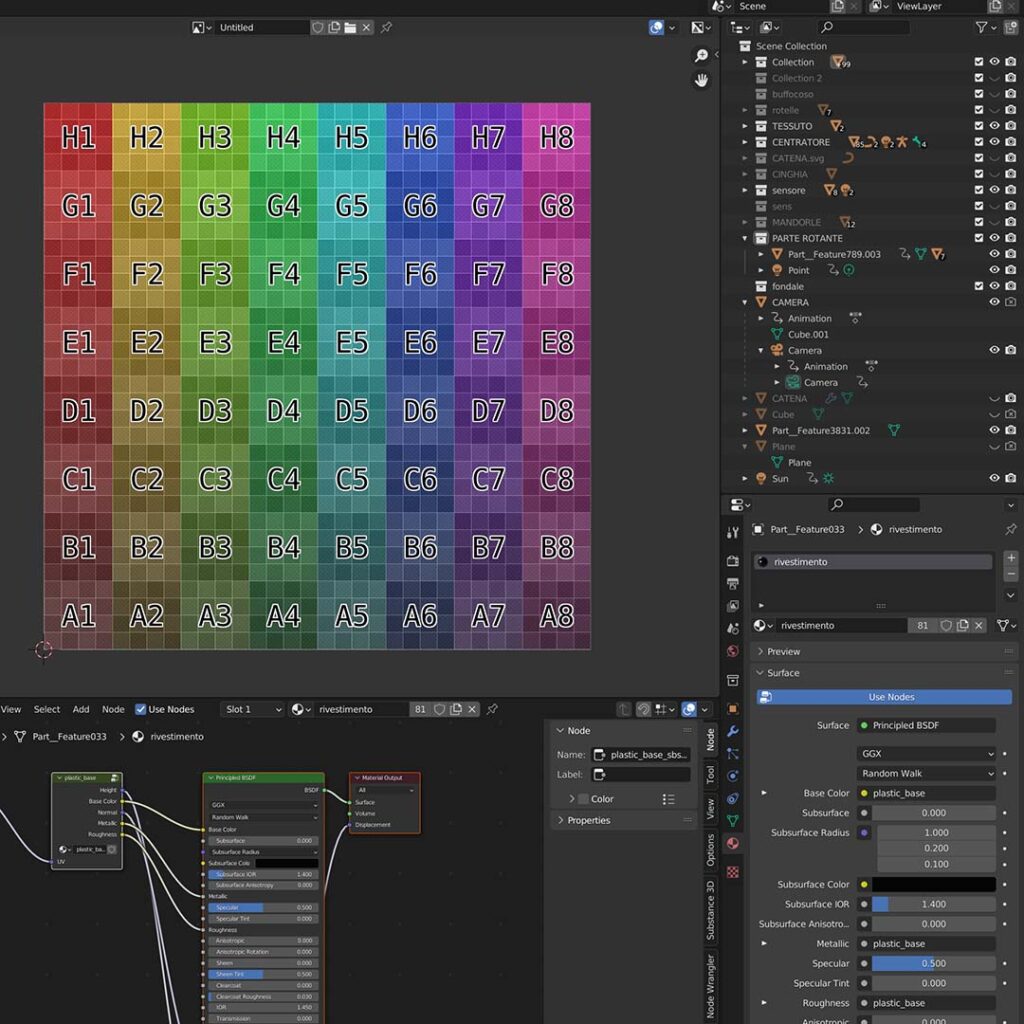The width and height of the screenshot is (1024, 1024).
Task: Open the GGX distribution dropdown in properties
Action: tap(927, 754)
